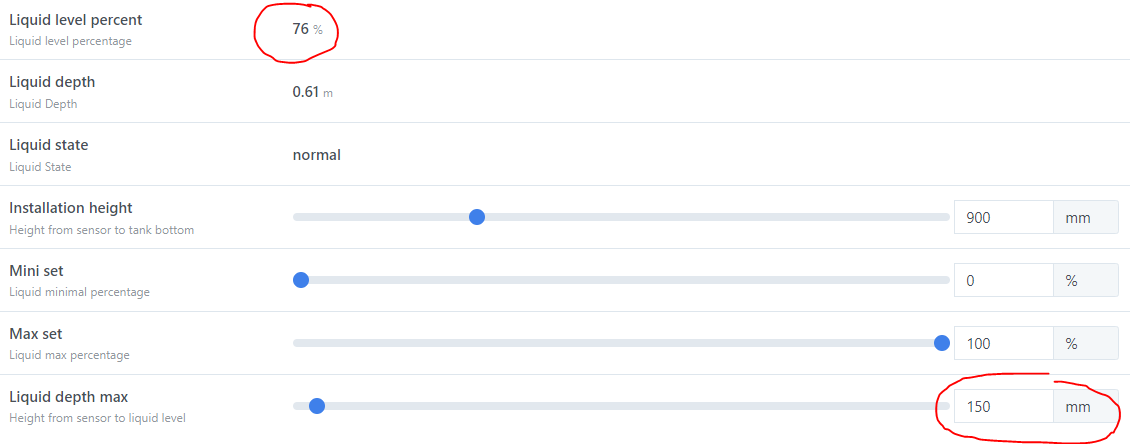
Task: Click the % unit beside Max set
Action: pyautogui.click(x=1071, y=343)
